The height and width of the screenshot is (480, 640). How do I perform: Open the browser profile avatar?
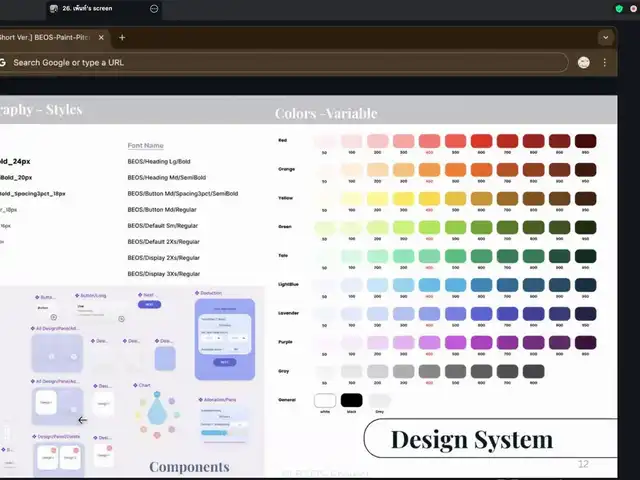point(584,62)
